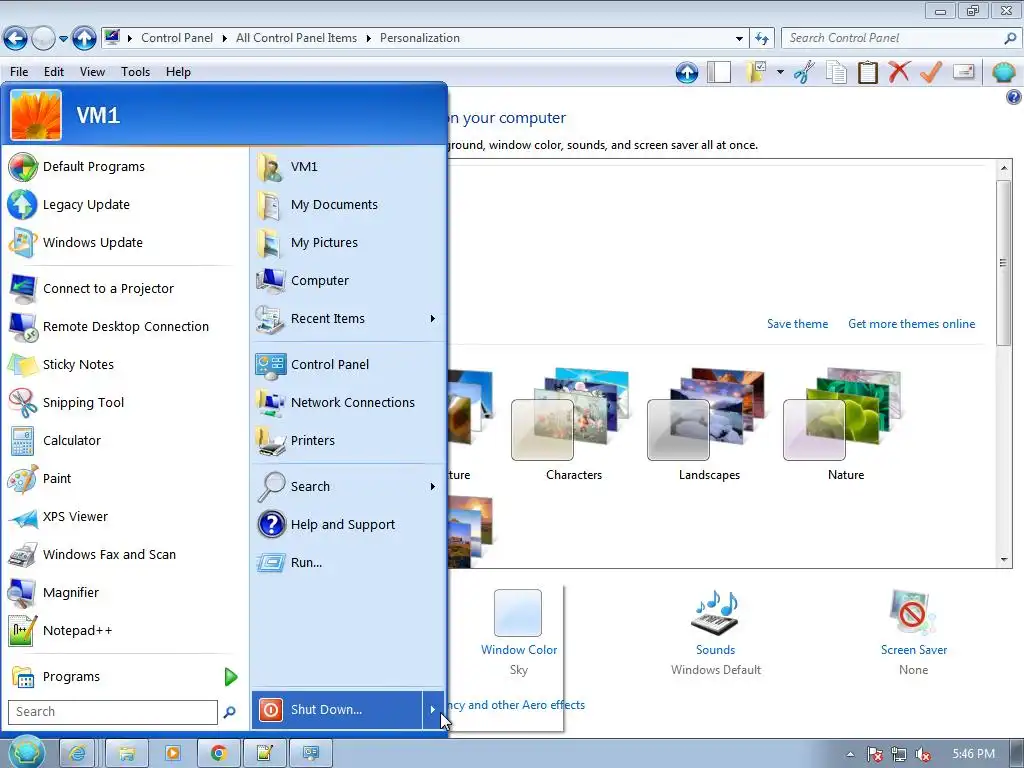Open Calculator
The width and height of the screenshot is (1024, 768).
tap(124, 440)
